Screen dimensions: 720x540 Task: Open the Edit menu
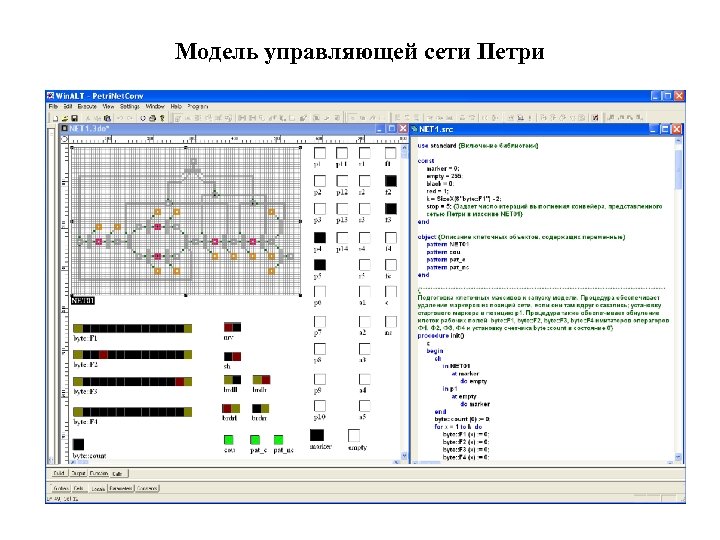click(68, 107)
